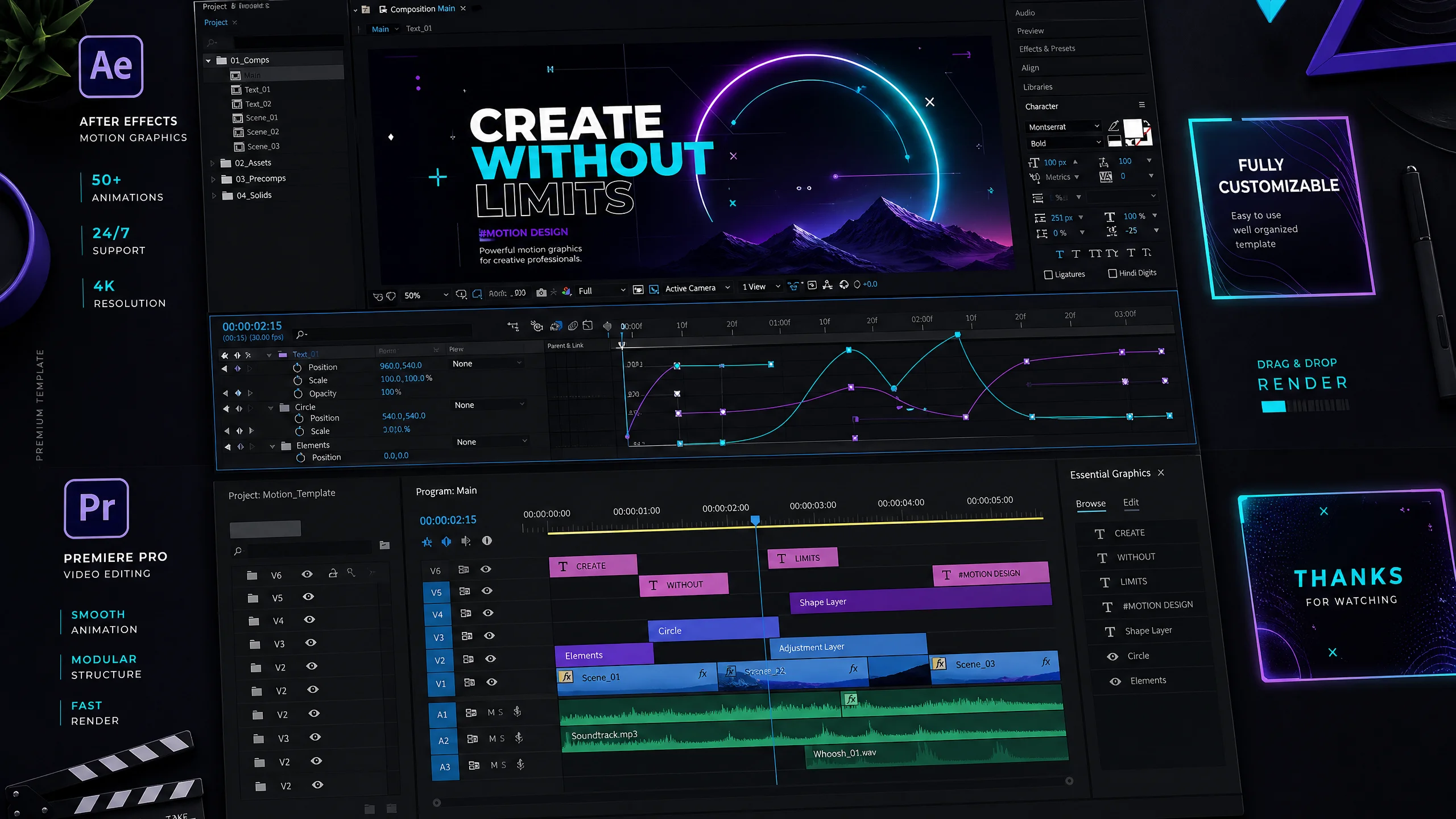Click the Premiere Pro Pr logo
Screen dimensions: 1456x819
click(97, 508)
